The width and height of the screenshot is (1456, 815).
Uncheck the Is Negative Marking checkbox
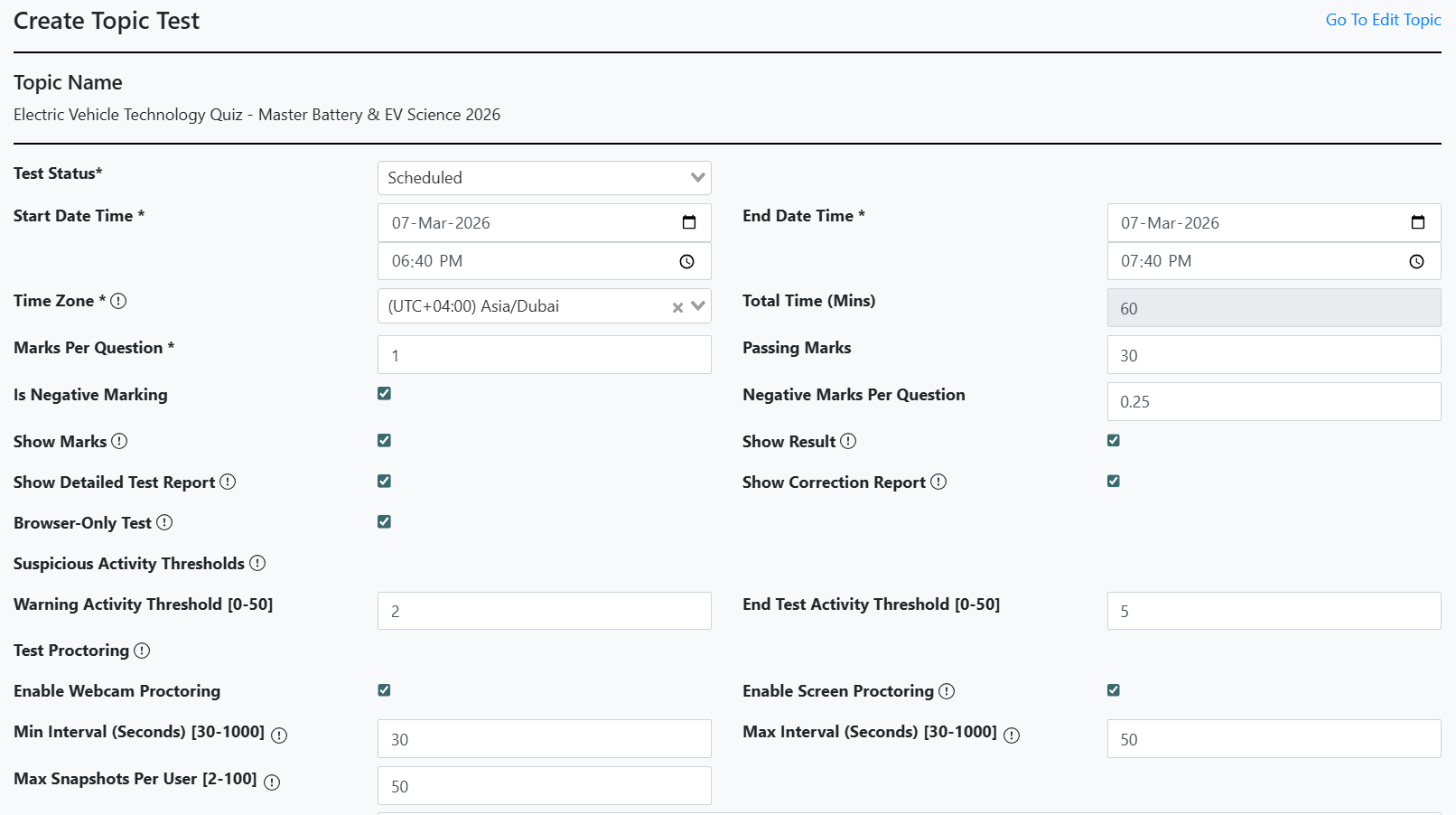coord(384,393)
